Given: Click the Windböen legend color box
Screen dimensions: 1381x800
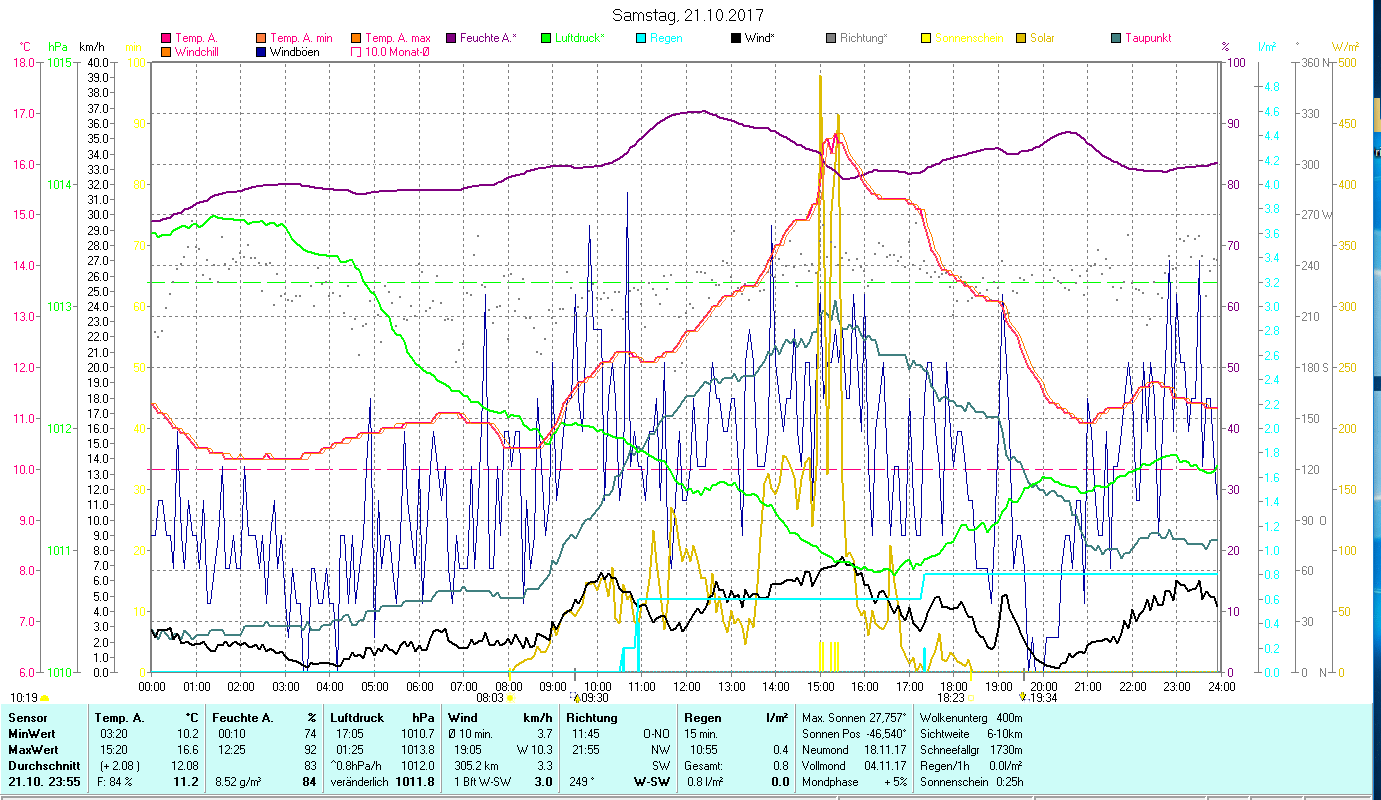Looking at the screenshot, I should (x=262, y=51).
